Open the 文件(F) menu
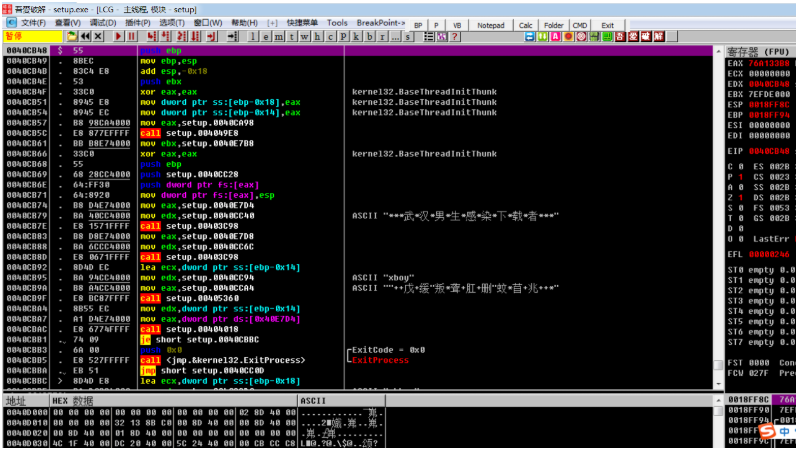Viewport: 798px width, 449px height. 33,23
